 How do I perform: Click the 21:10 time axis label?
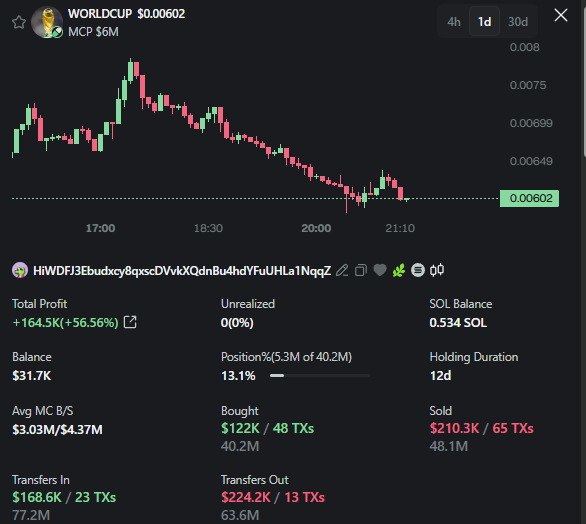[400, 228]
